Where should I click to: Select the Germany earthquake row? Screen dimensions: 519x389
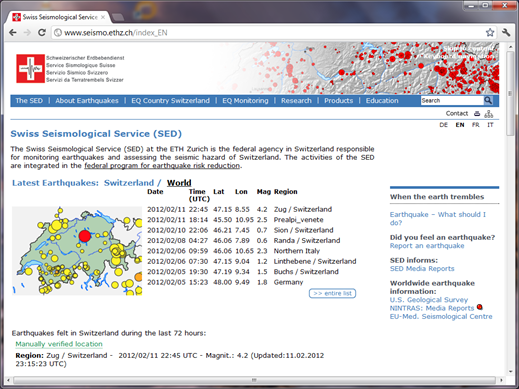252,282
